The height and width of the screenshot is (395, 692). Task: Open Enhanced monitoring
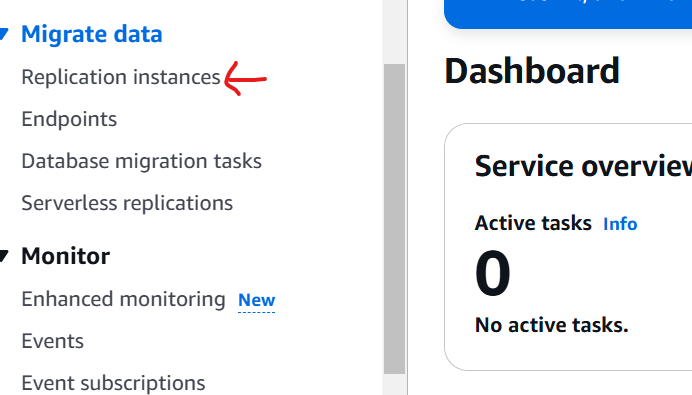click(x=124, y=299)
